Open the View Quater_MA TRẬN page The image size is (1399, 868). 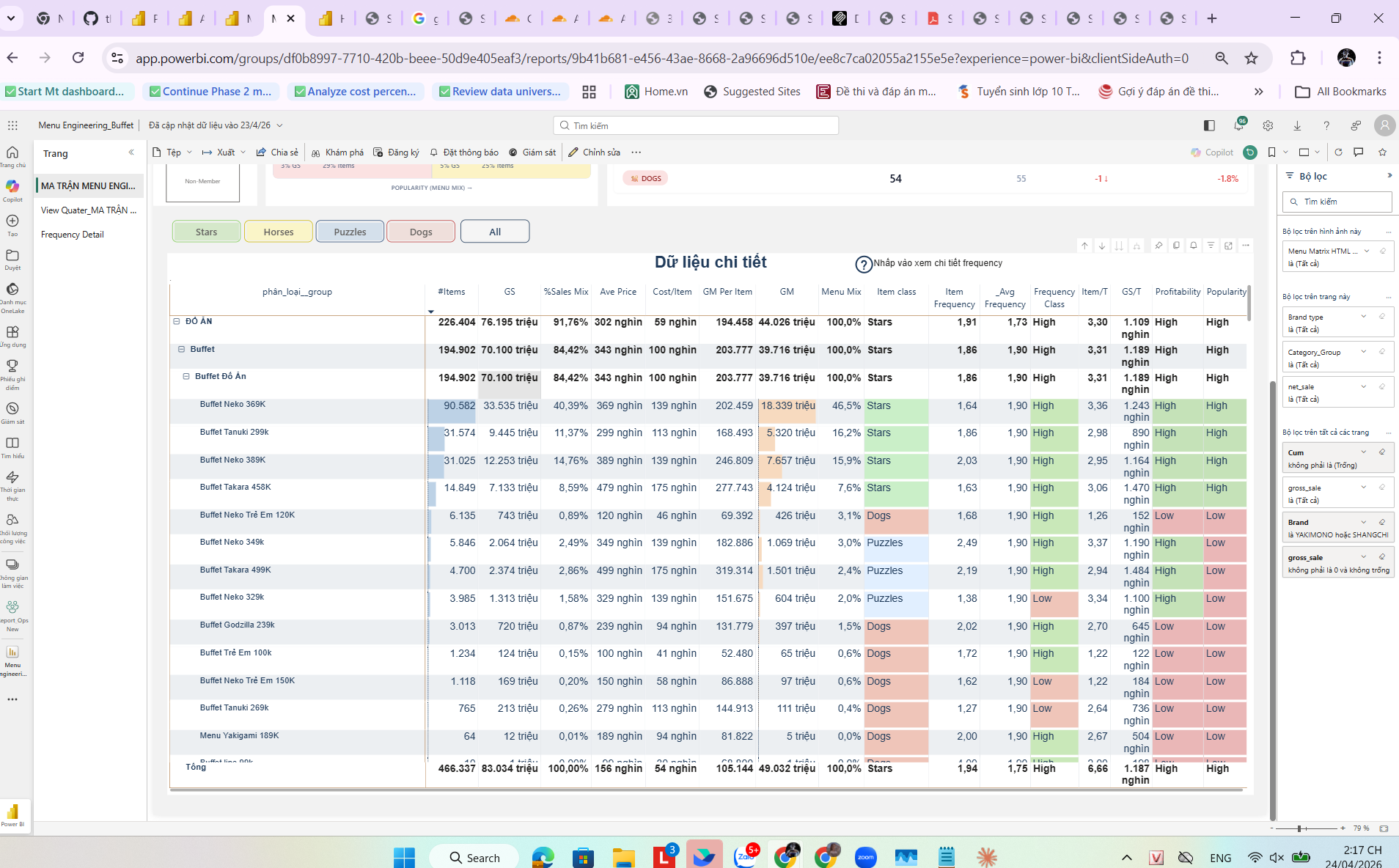click(x=89, y=210)
